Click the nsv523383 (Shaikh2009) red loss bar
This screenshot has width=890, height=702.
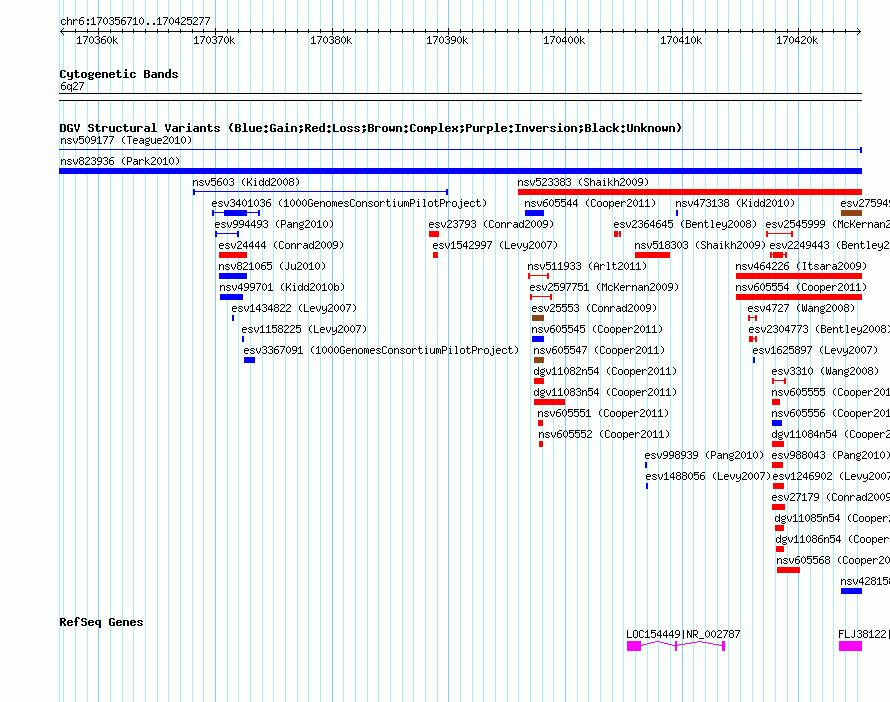tap(690, 192)
